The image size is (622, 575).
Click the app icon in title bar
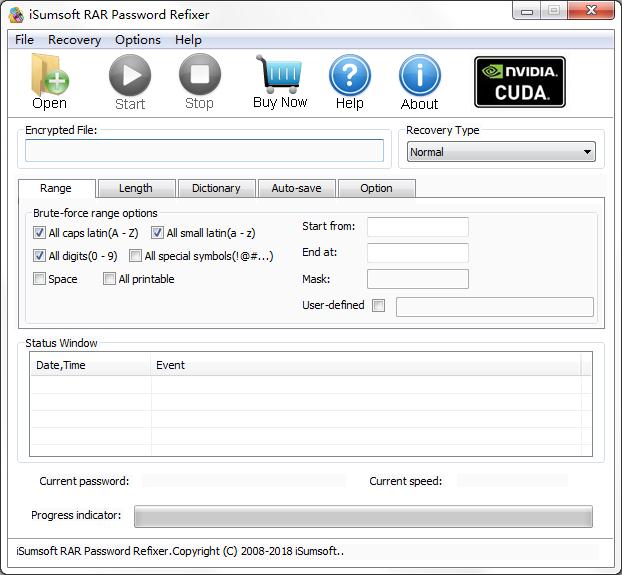click(x=16, y=14)
